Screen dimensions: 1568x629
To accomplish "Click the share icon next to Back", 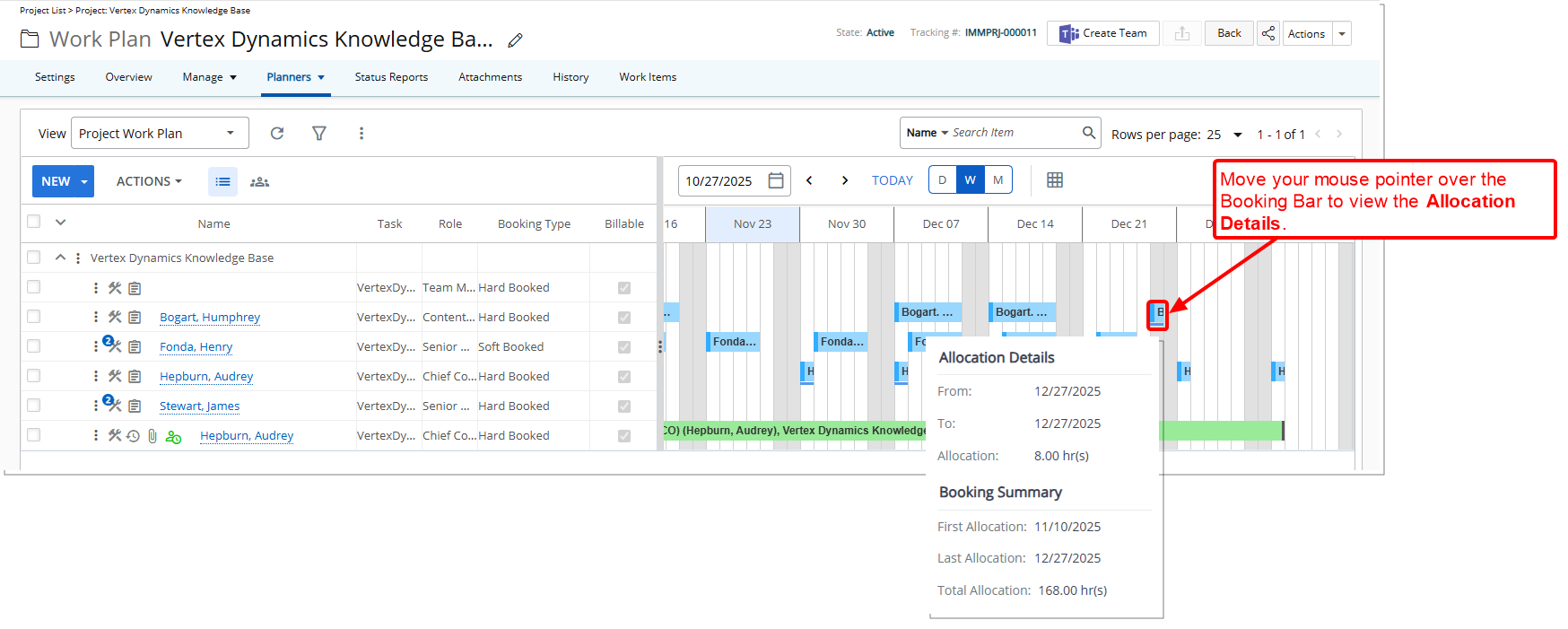I will pyautogui.click(x=1267, y=33).
